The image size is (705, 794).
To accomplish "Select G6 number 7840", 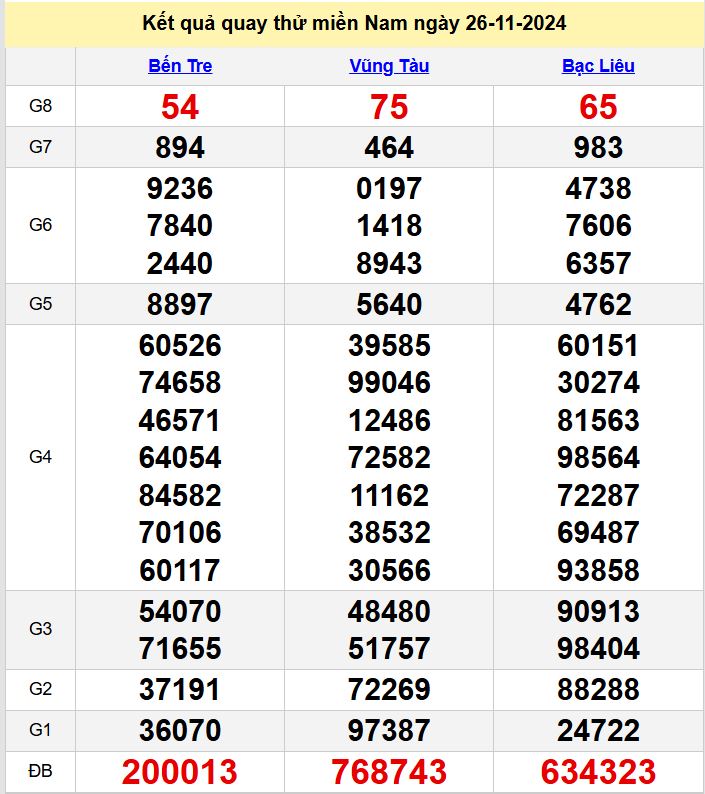I will [x=180, y=225].
